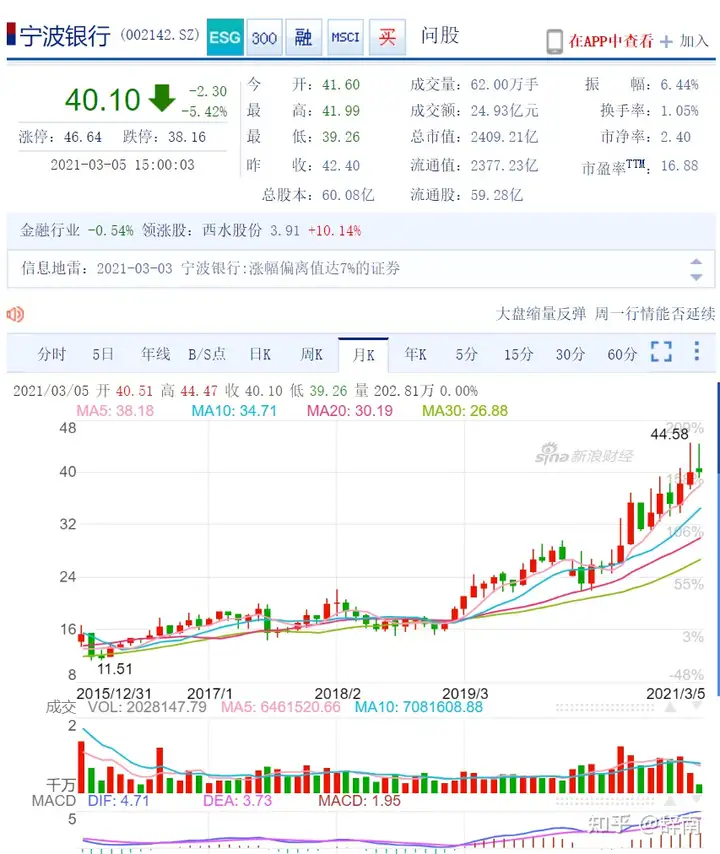This screenshot has width=720, height=854.
Task: Click the DEA: 3.73 label
Action: click(237, 801)
